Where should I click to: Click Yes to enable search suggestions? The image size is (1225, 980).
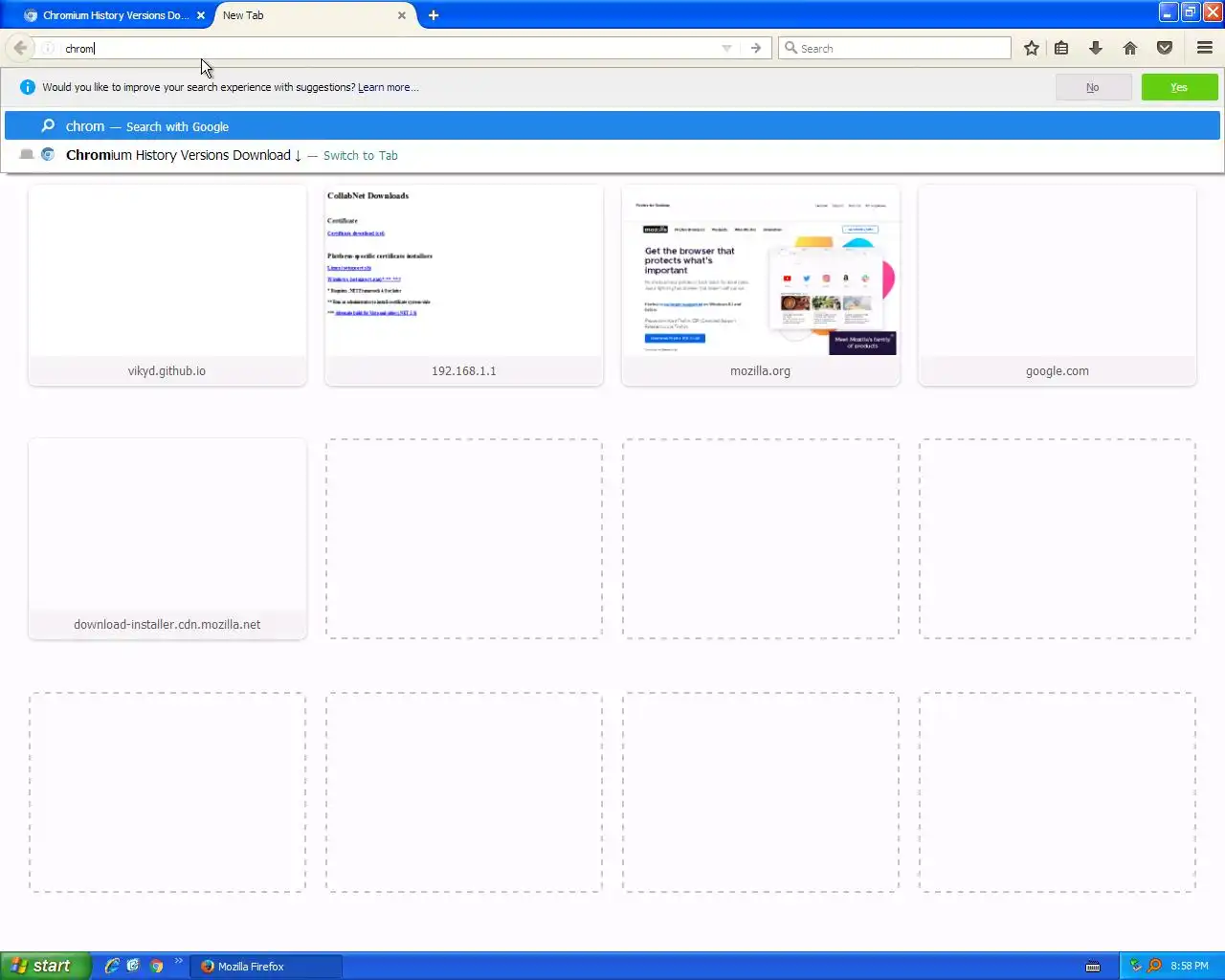click(x=1179, y=87)
